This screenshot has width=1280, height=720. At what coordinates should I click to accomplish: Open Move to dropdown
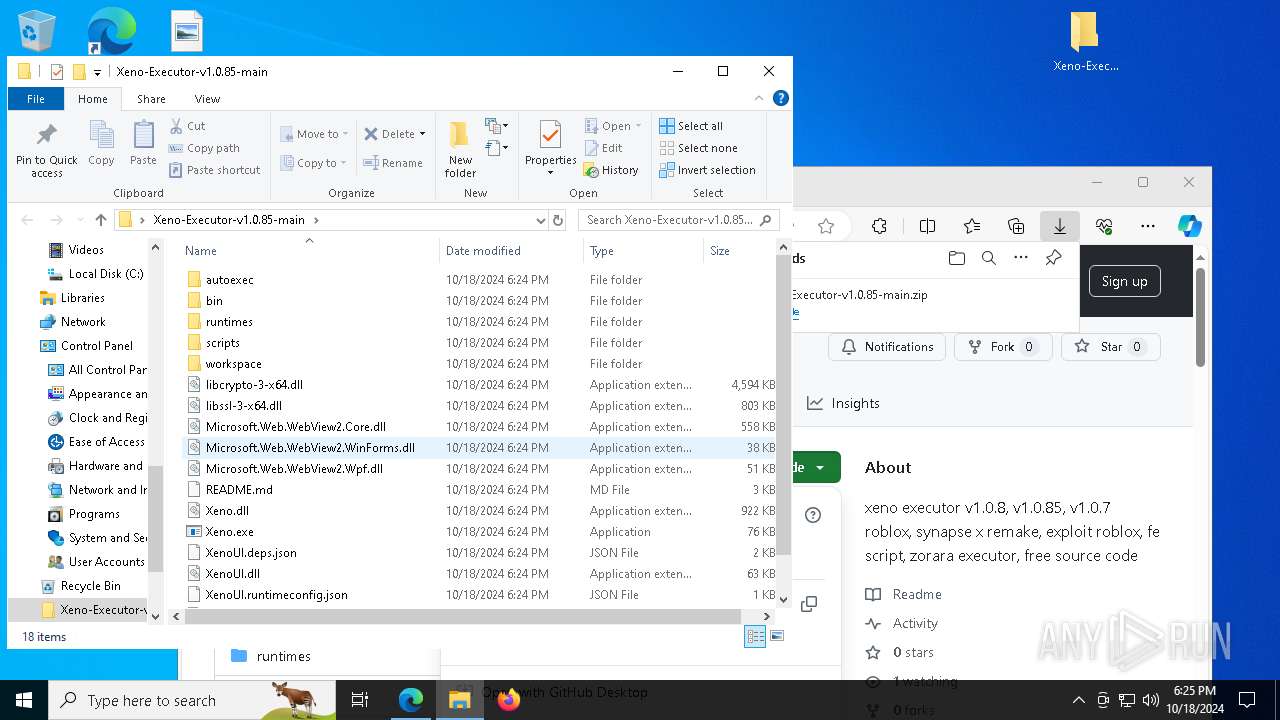pos(315,134)
